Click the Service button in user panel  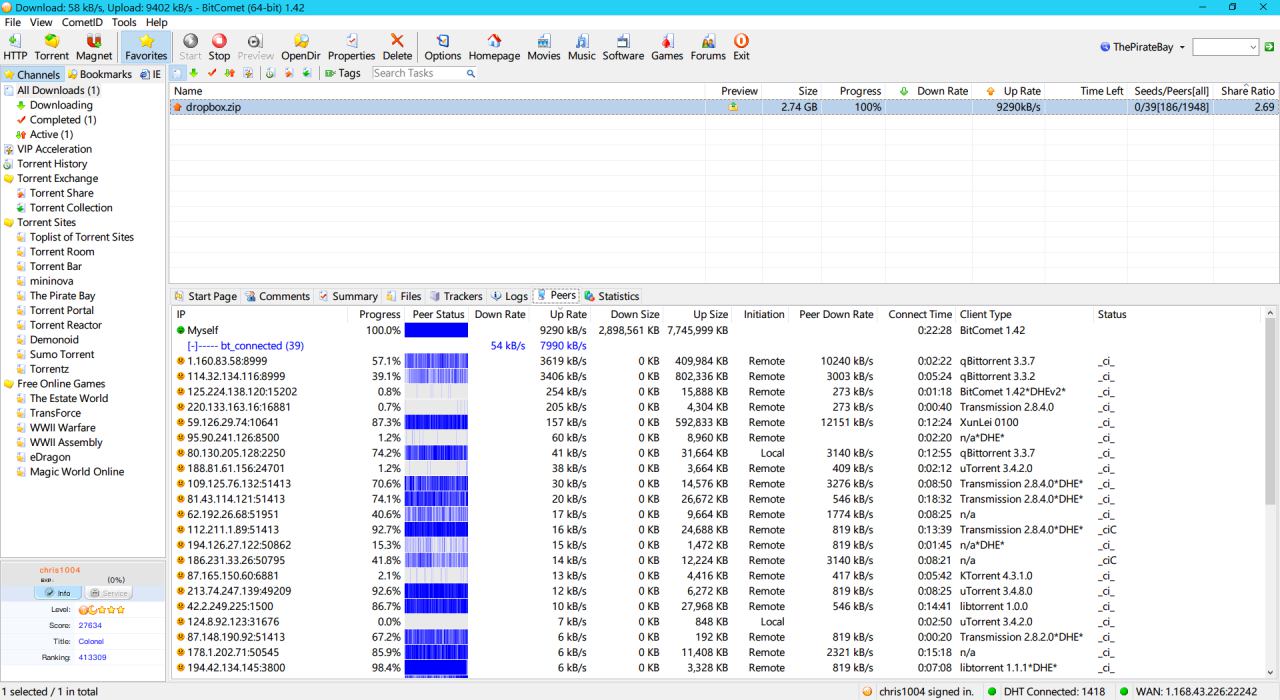click(x=109, y=593)
